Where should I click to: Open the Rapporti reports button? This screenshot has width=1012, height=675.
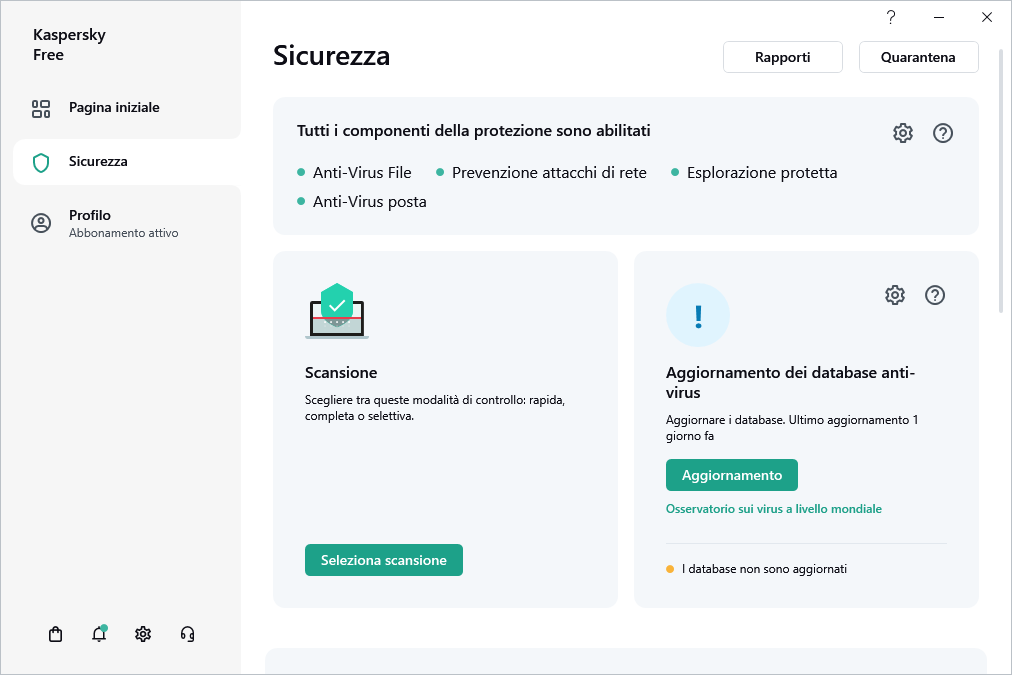782,57
